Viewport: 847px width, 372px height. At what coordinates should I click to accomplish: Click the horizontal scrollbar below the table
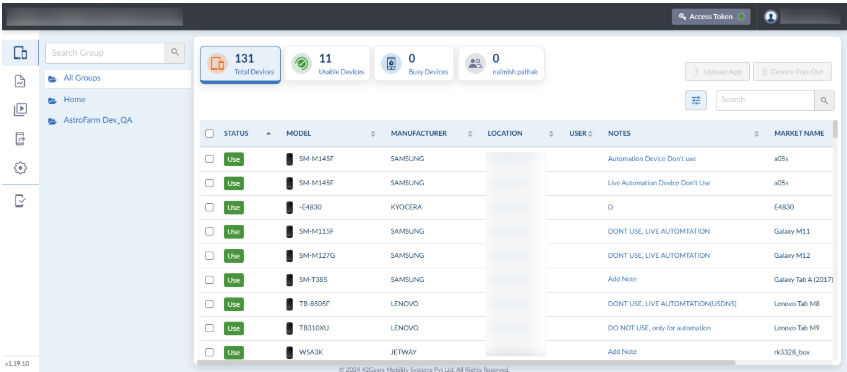pos(466,362)
